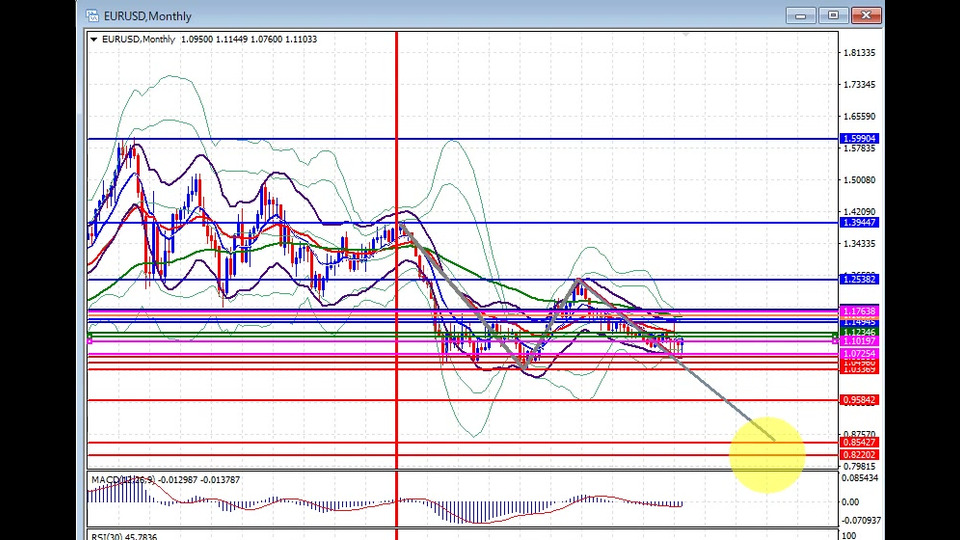960x540 pixels.
Task: Maximize the EURUSD chart window
Action: coord(832,15)
